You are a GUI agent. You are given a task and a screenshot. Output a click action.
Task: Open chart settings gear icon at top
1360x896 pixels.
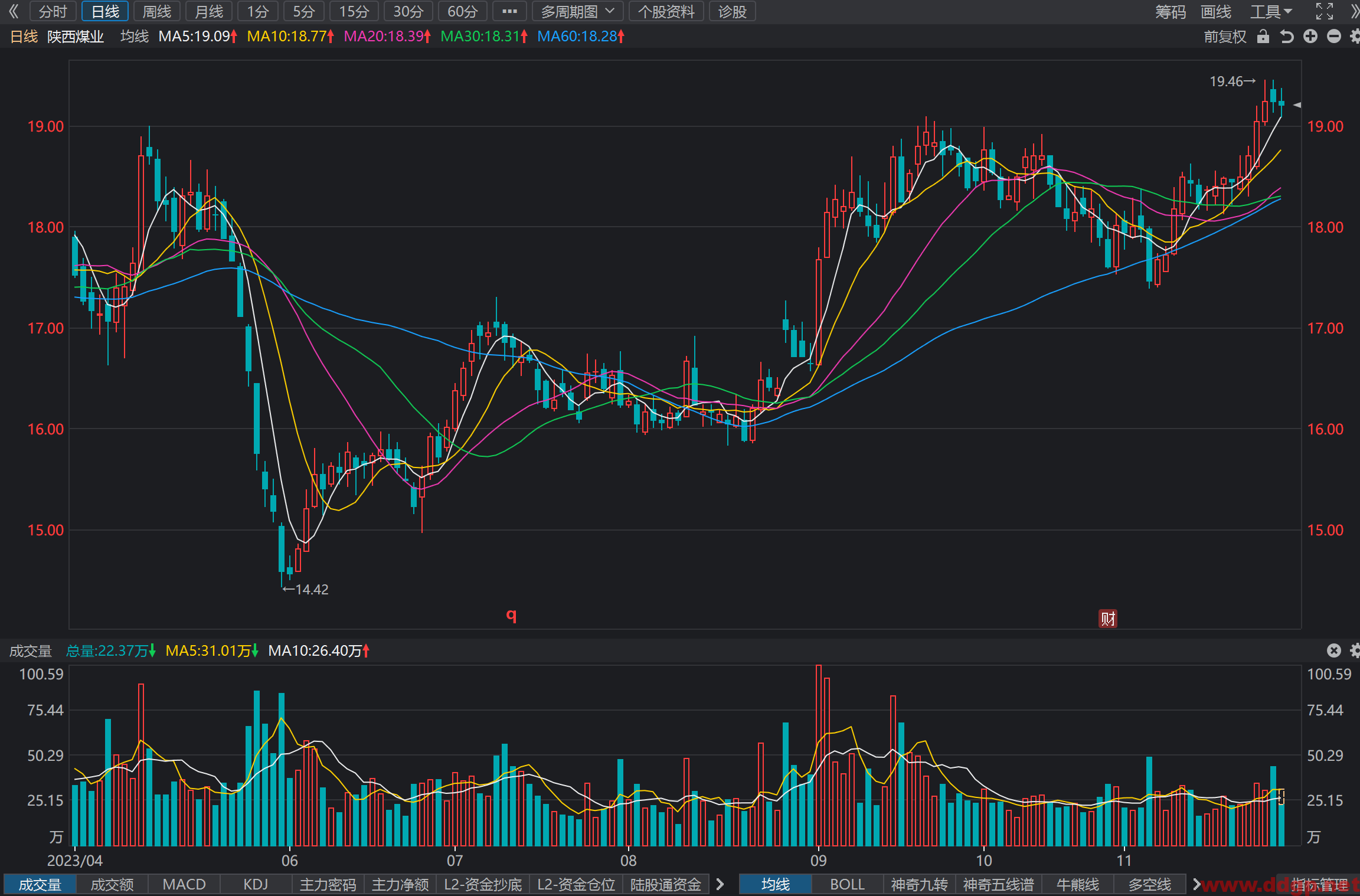(1355, 37)
